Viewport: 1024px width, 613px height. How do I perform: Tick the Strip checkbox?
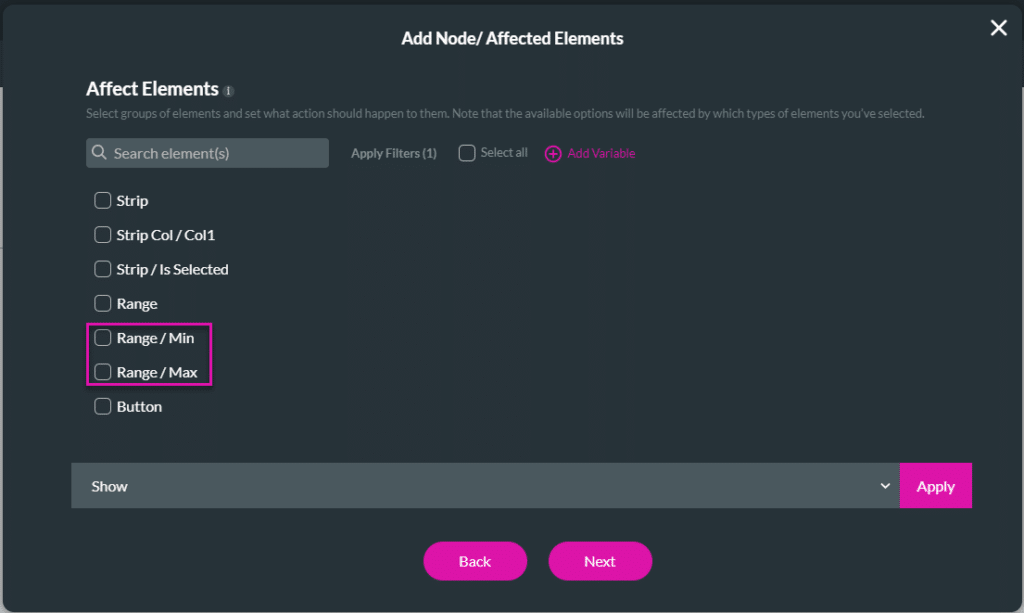tap(102, 201)
